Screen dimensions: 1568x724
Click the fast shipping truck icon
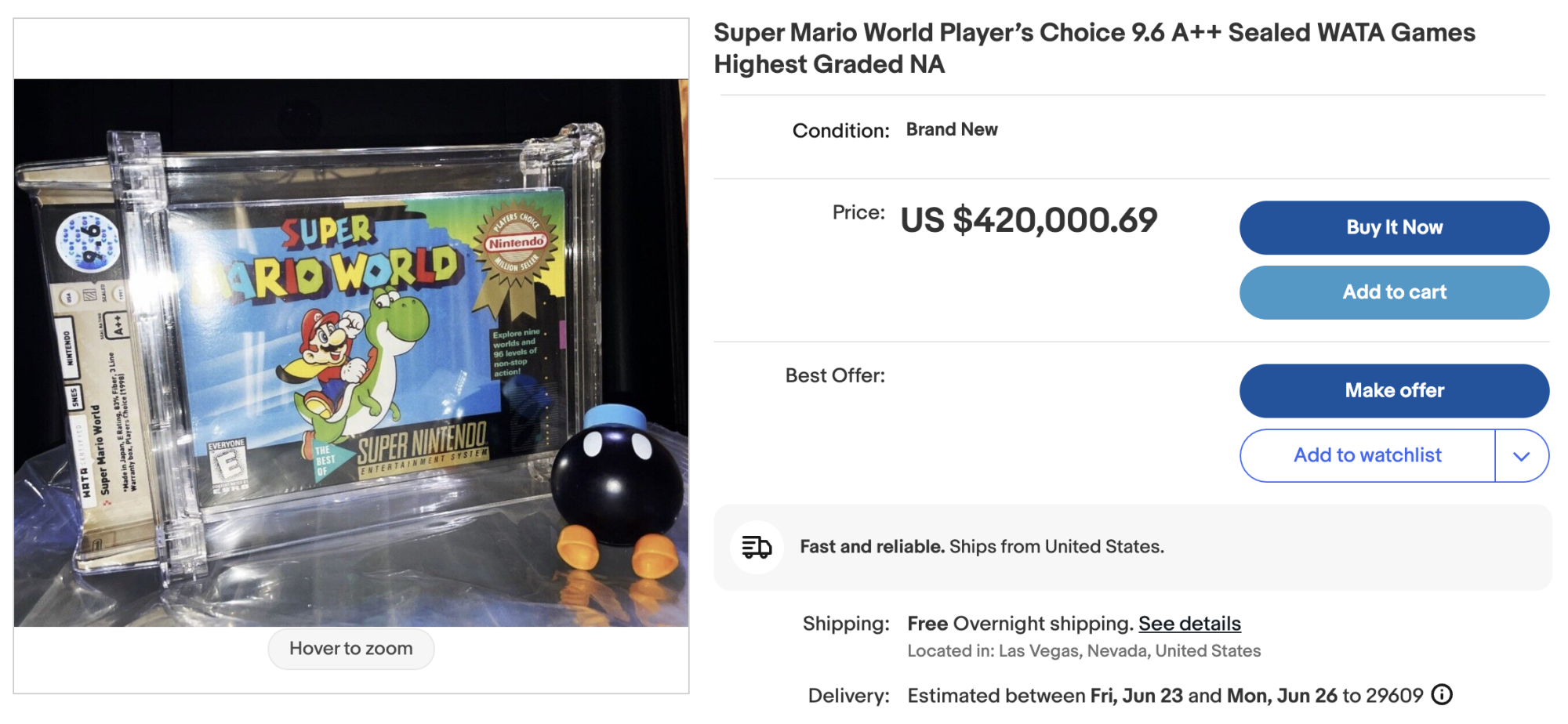(x=757, y=547)
